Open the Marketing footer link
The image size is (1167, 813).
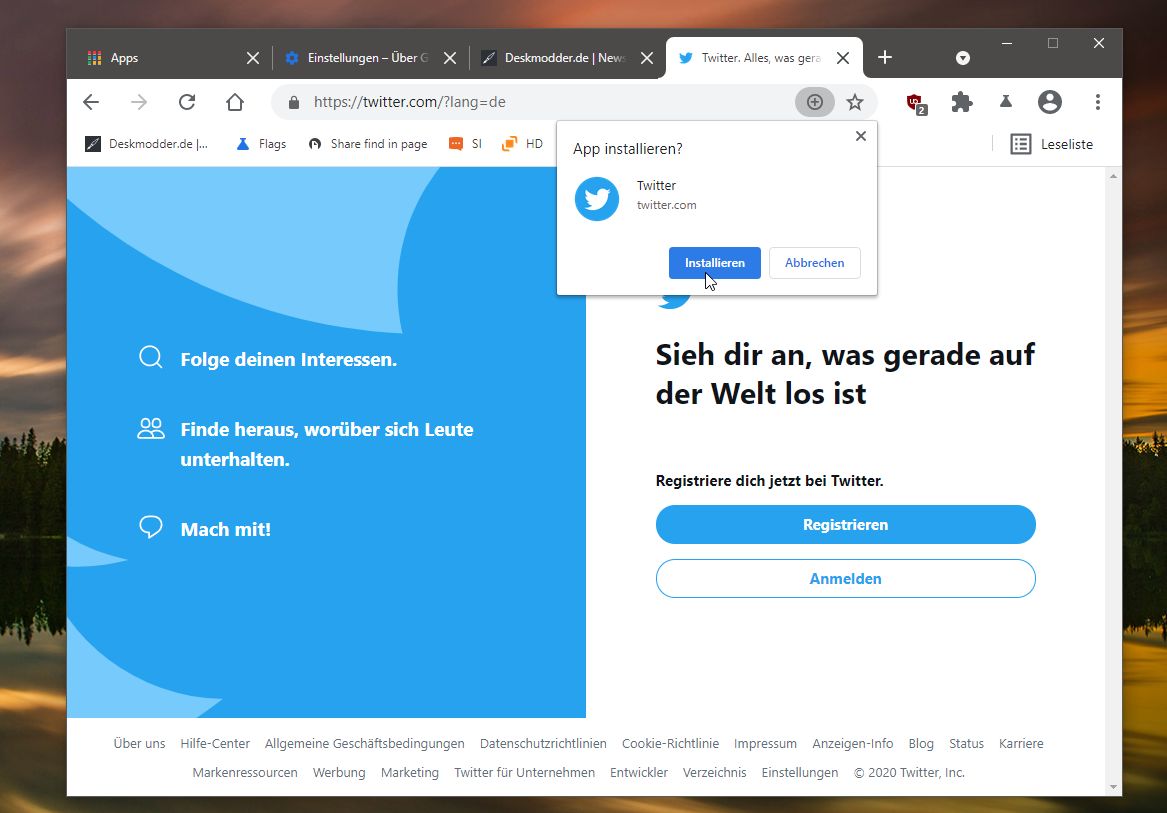pyautogui.click(x=410, y=773)
